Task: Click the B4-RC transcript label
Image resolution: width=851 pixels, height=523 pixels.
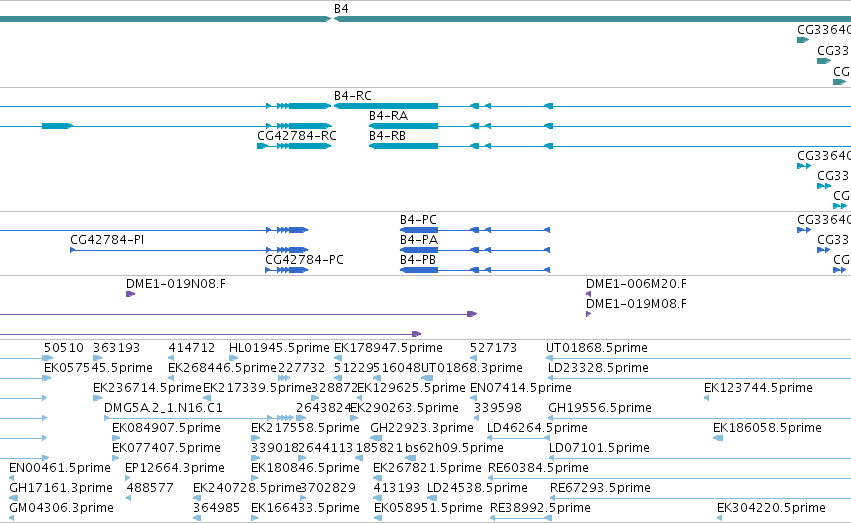Action: tap(353, 95)
